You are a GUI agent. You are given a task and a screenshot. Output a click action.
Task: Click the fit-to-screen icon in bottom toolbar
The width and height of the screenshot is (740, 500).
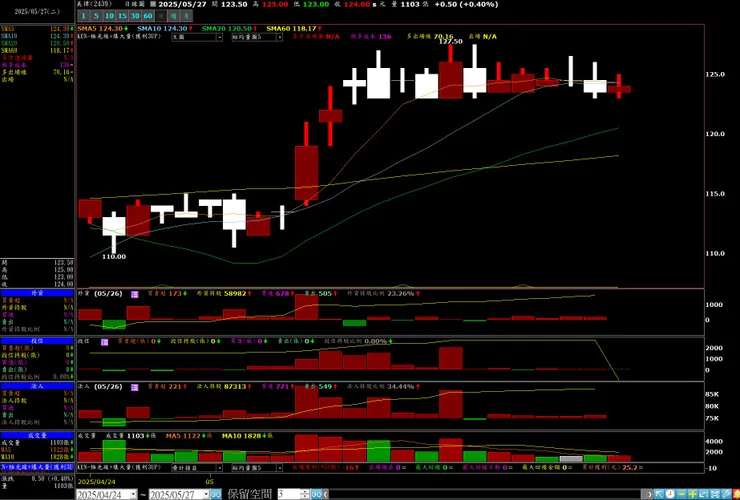[714, 494]
